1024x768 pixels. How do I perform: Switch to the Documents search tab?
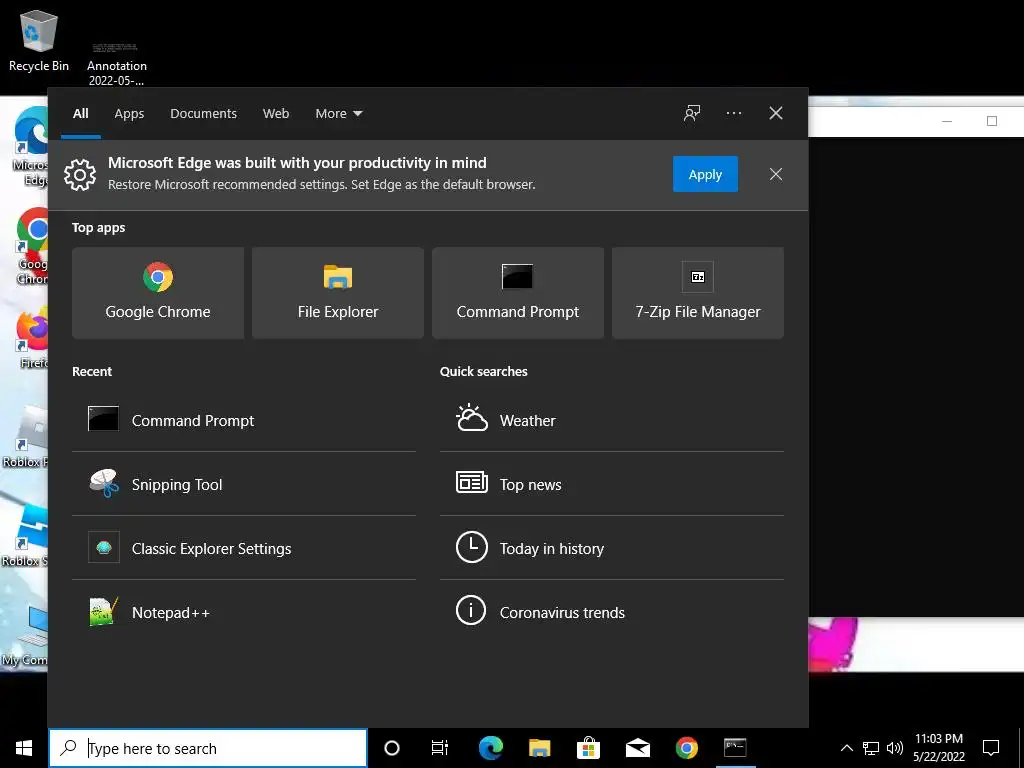click(203, 114)
